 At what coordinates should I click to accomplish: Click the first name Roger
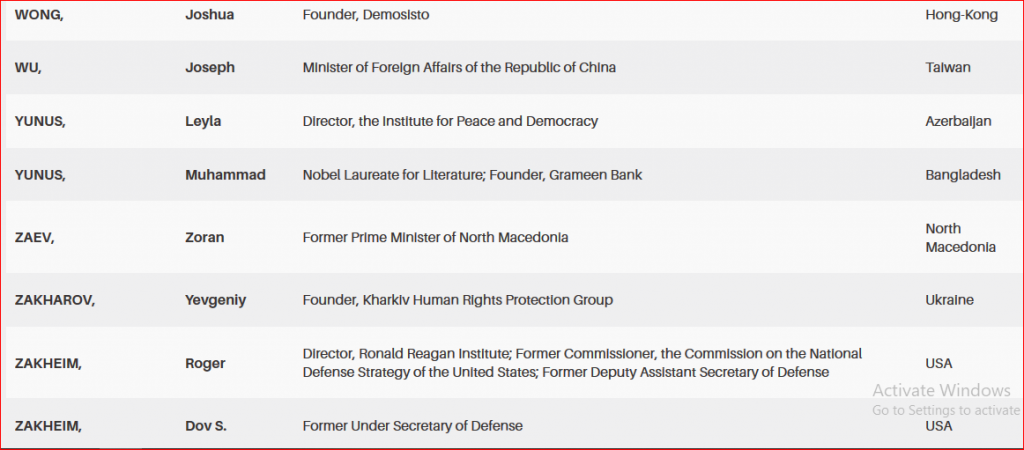(x=205, y=363)
